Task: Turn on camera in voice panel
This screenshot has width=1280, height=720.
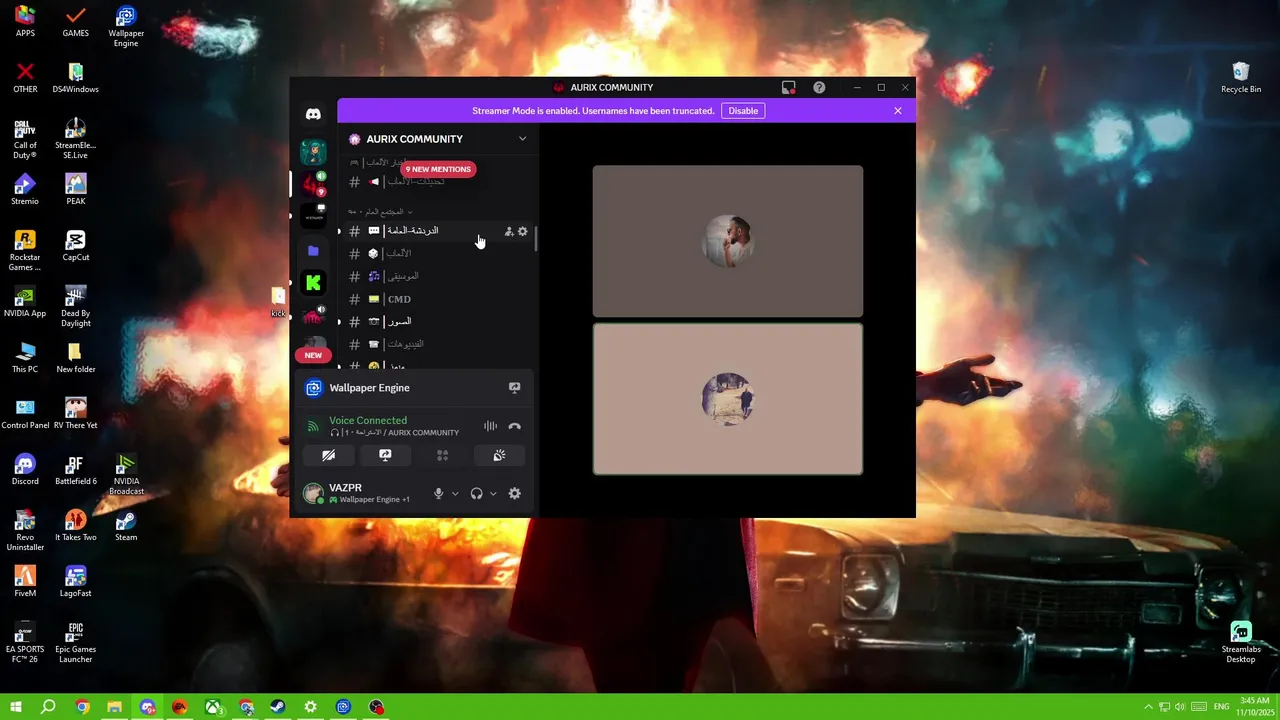Action: (x=328, y=455)
